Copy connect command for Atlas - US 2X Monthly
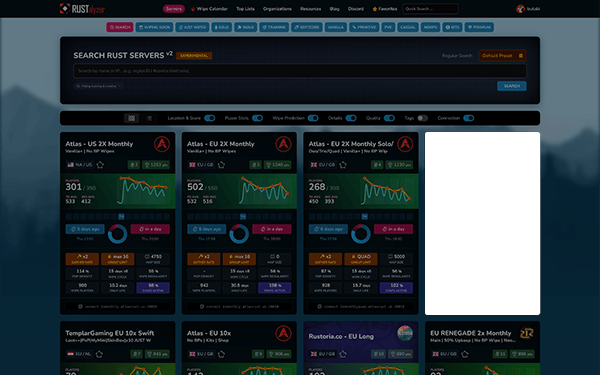This screenshot has width=600, height=375. click(x=117, y=307)
